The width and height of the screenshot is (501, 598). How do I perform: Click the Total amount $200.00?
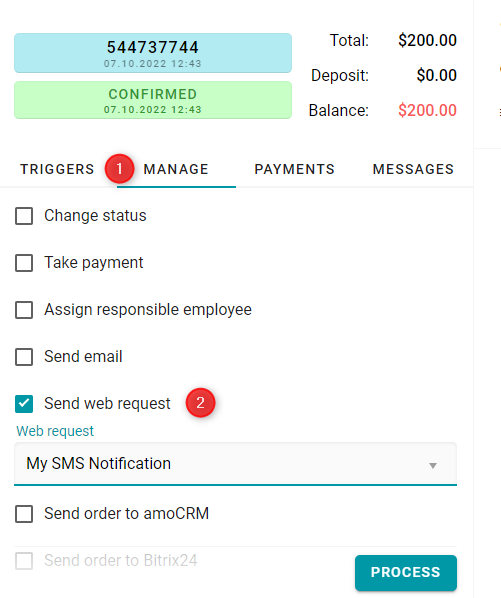[427, 40]
